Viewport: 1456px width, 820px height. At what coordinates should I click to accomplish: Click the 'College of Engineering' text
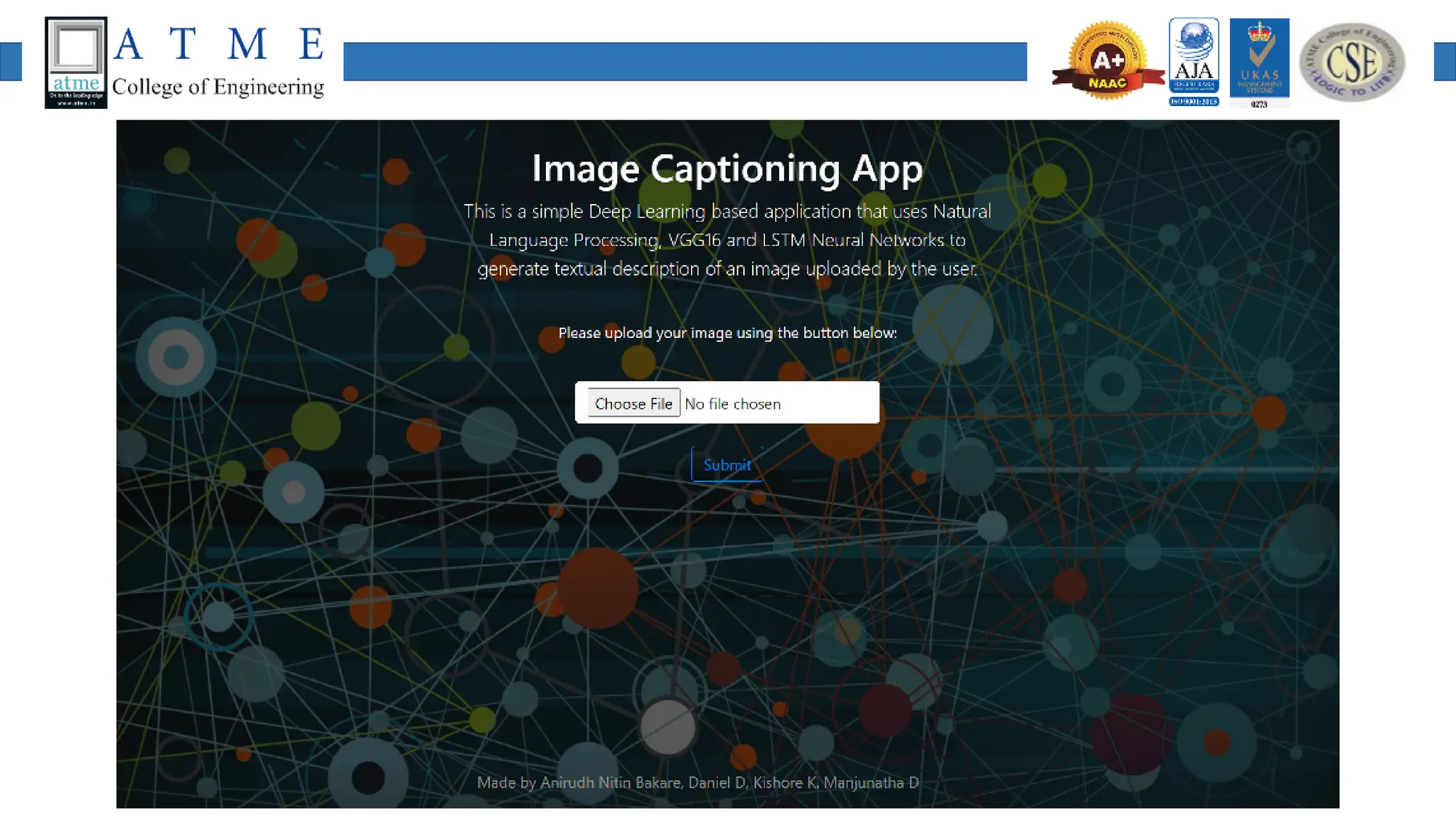click(218, 87)
